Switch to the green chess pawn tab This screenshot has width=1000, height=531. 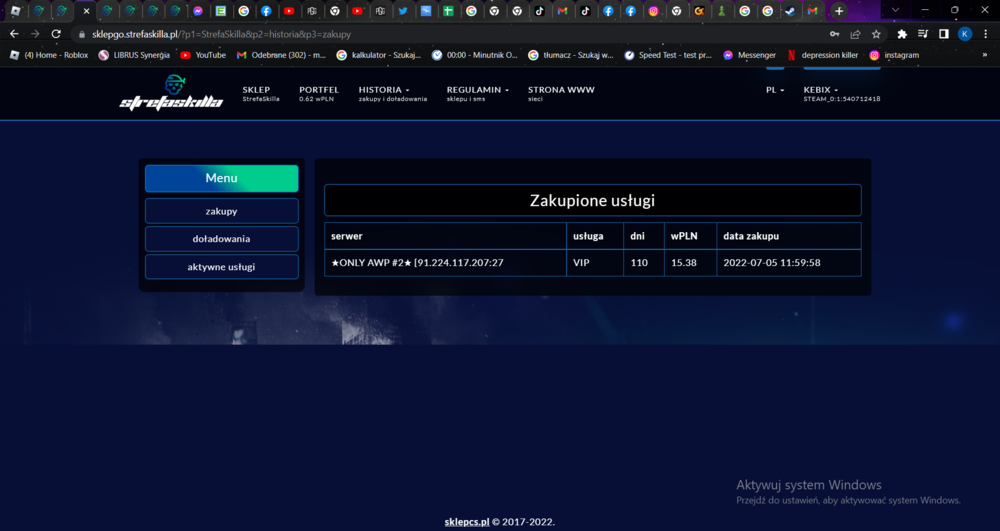pos(722,11)
